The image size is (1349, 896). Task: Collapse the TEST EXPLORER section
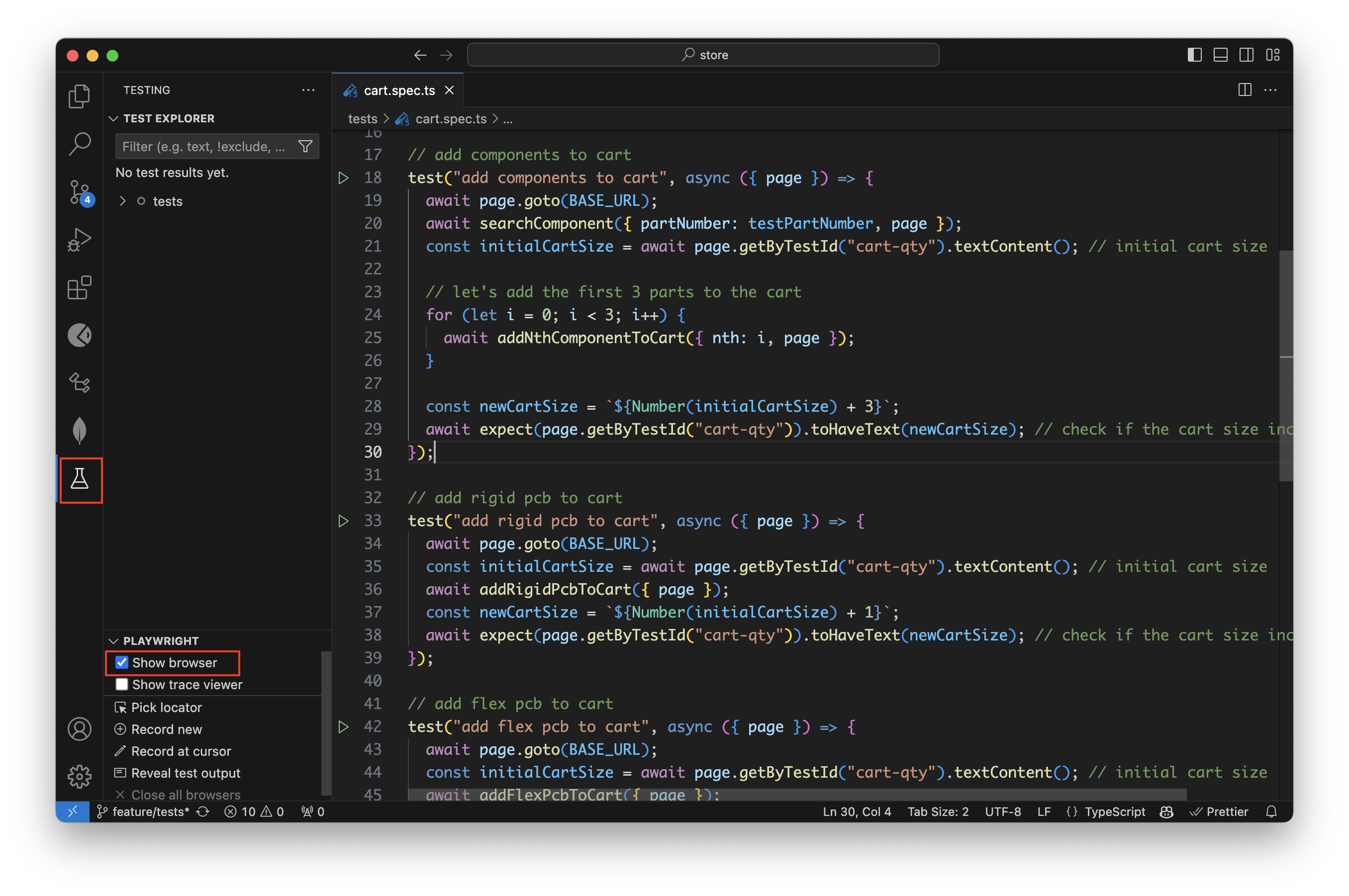(x=113, y=118)
